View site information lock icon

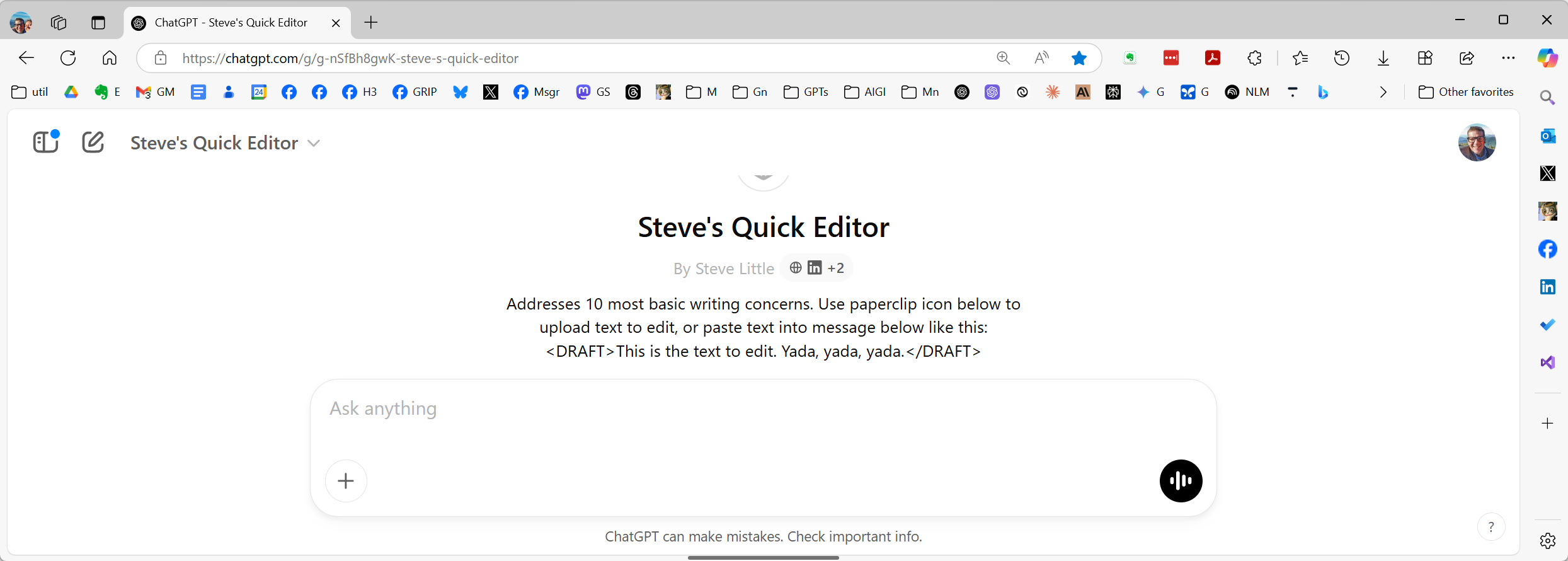(161, 58)
